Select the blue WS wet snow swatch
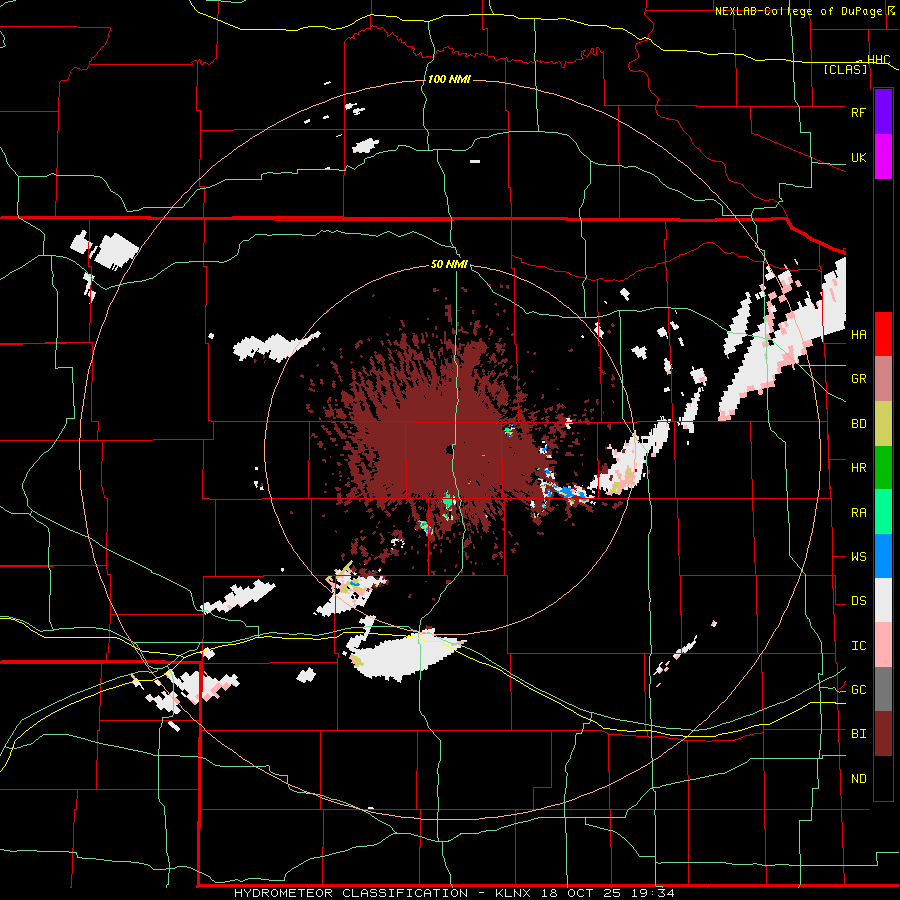Image resolution: width=900 pixels, height=900 pixels. click(x=883, y=556)
